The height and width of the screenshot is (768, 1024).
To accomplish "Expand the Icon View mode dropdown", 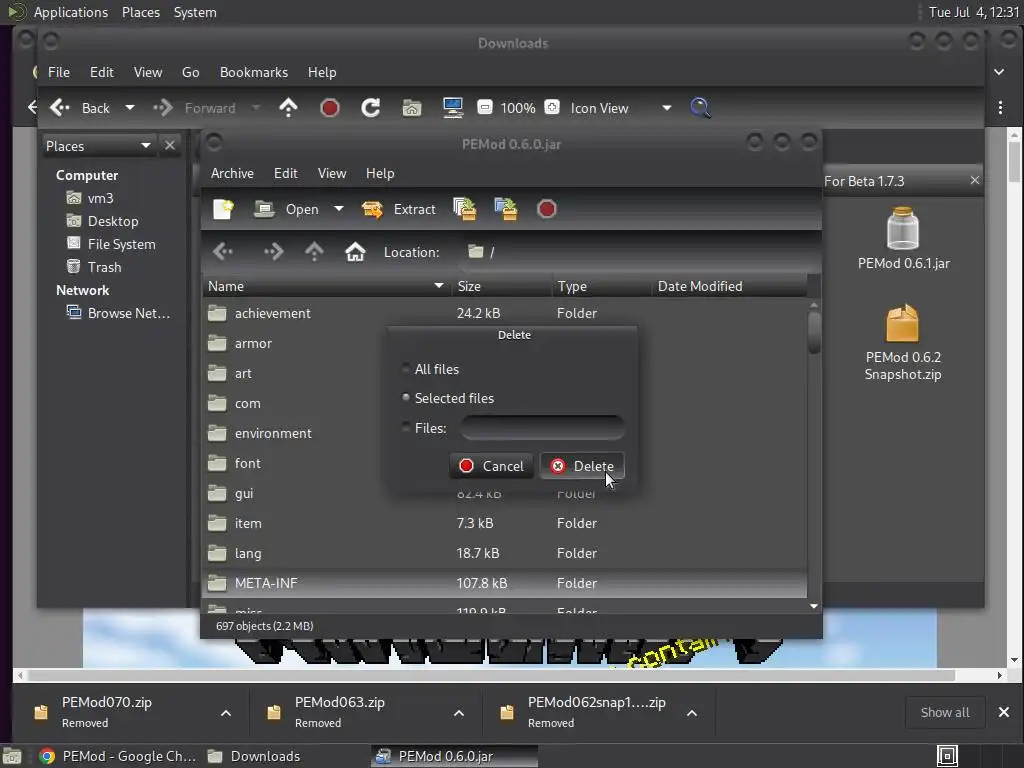I will 666,108.
